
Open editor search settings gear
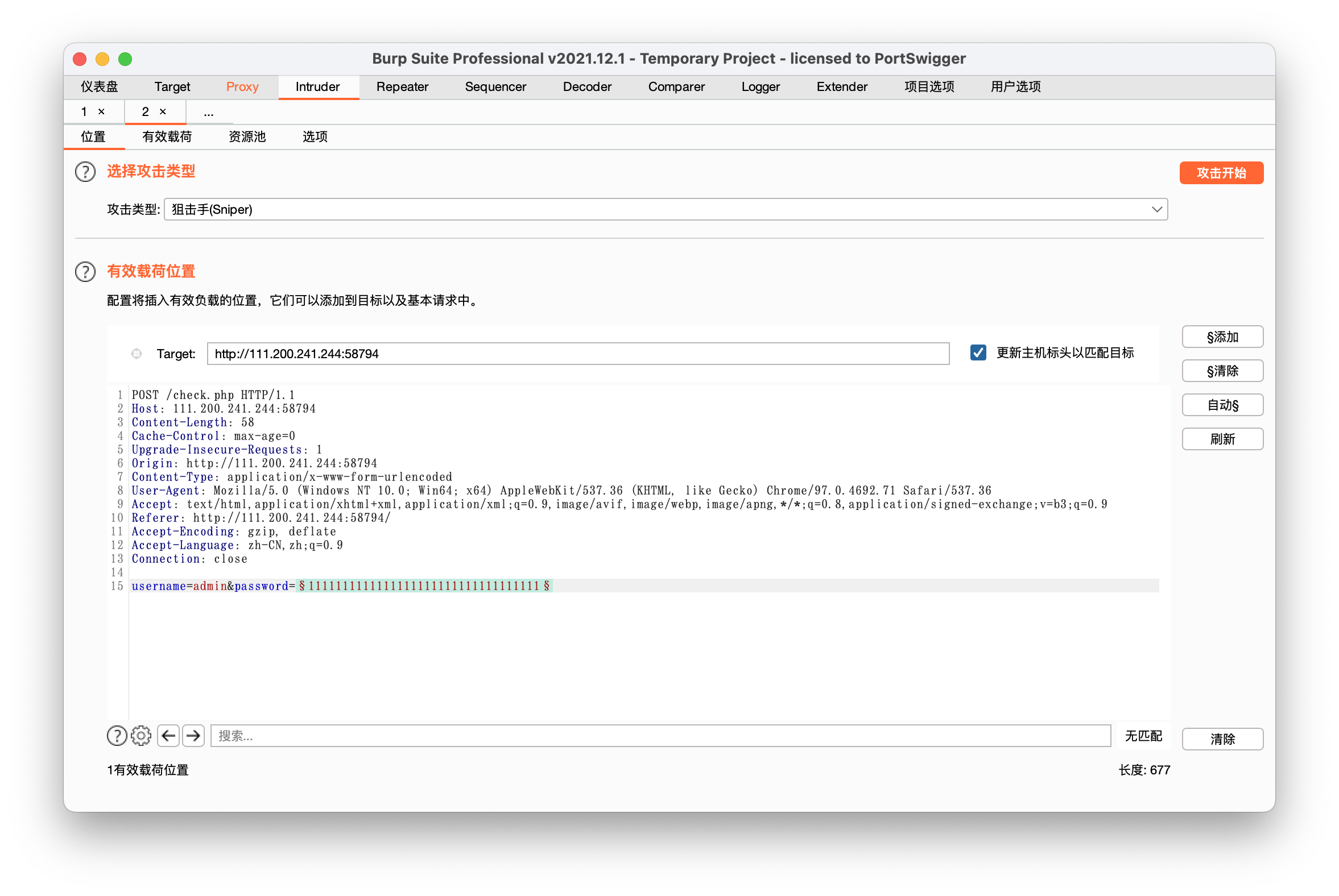click(x=141, y=736)
